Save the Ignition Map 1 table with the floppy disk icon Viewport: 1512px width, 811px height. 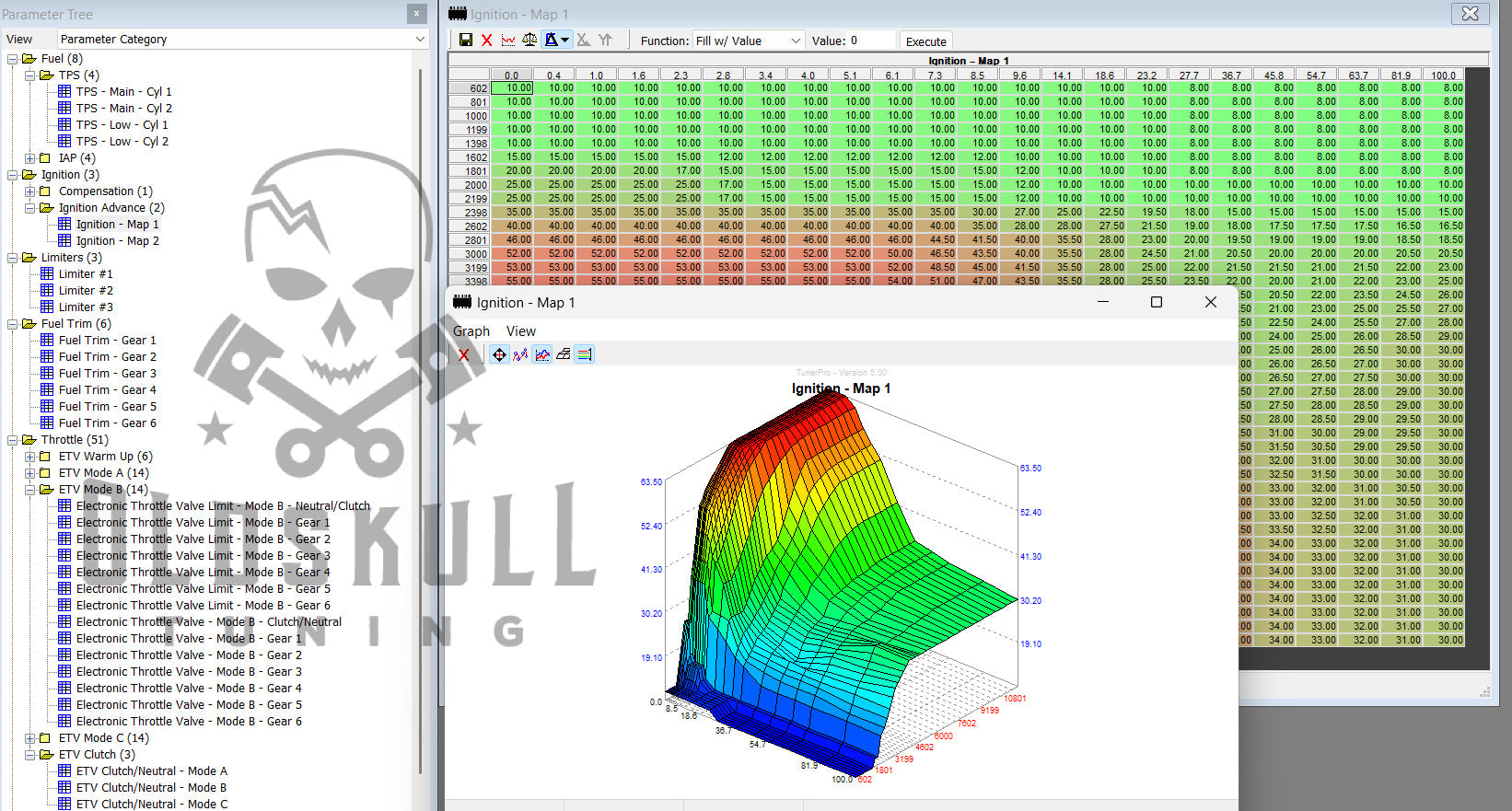pos(465,40)
